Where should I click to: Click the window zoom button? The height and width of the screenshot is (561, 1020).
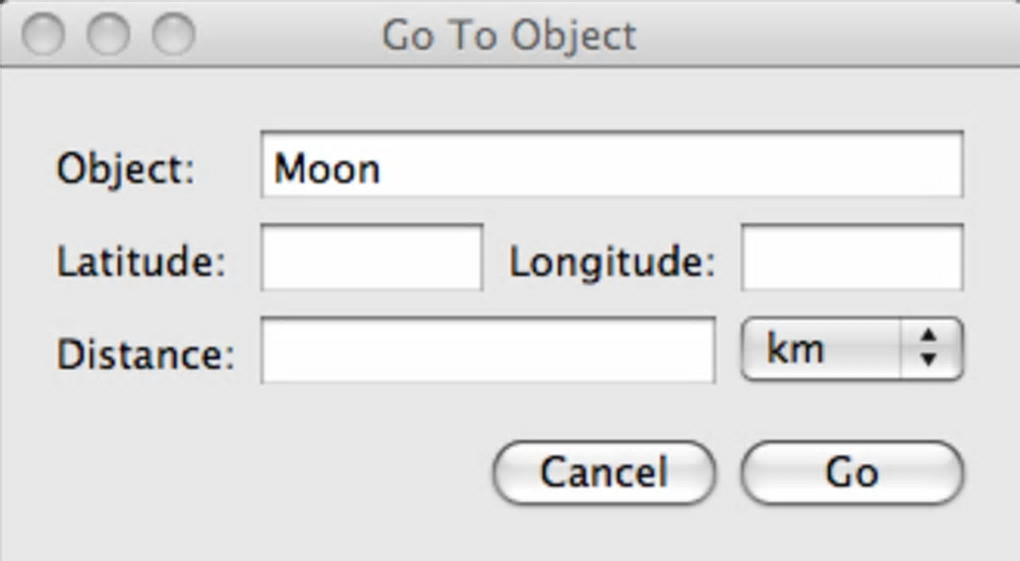173,34
